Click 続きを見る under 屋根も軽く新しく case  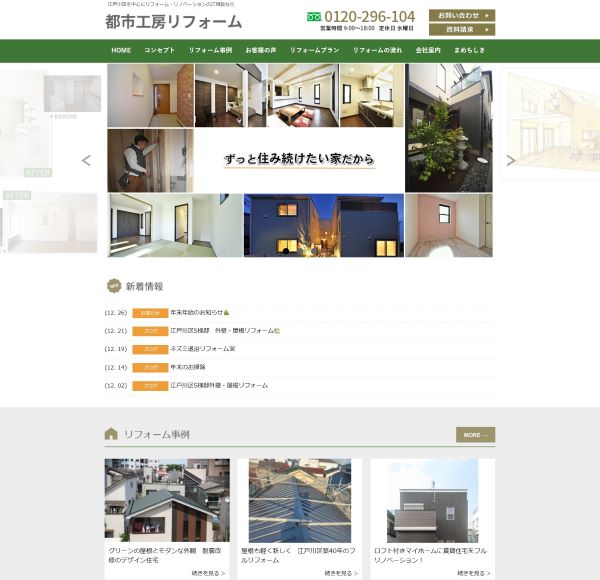(341, 573)
